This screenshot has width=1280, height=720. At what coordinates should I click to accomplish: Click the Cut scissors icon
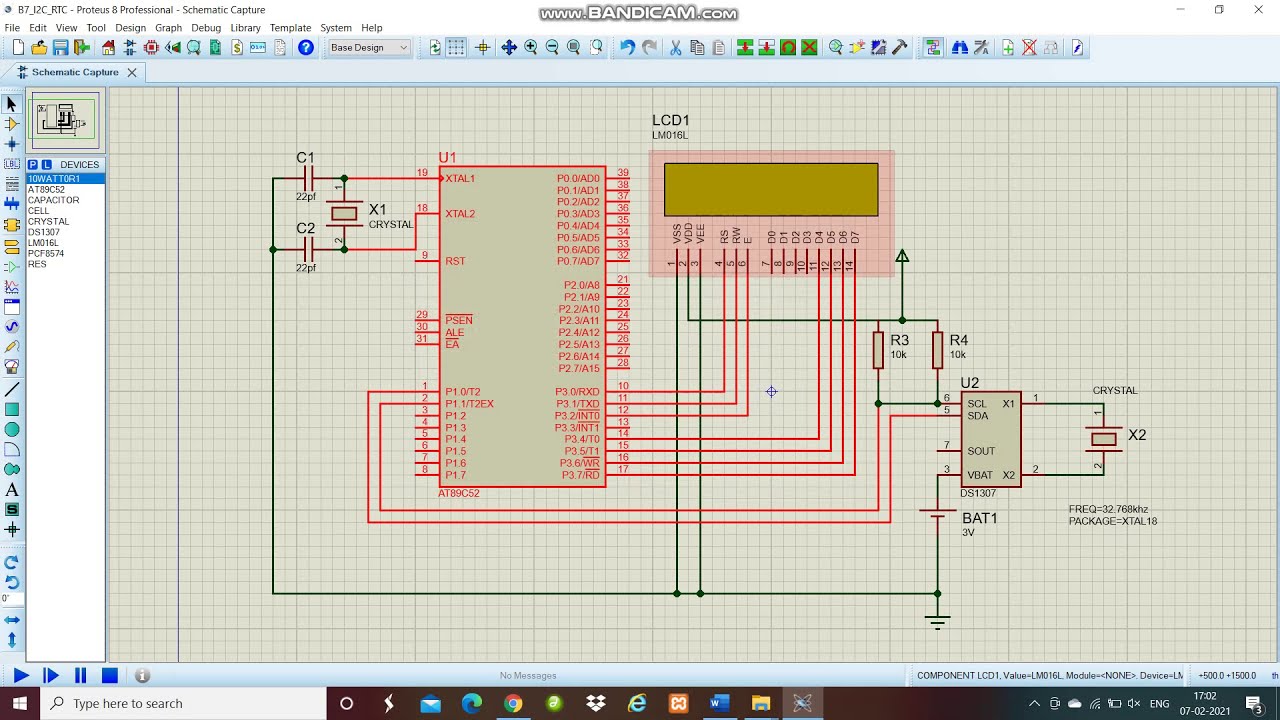tap(675, 47)
